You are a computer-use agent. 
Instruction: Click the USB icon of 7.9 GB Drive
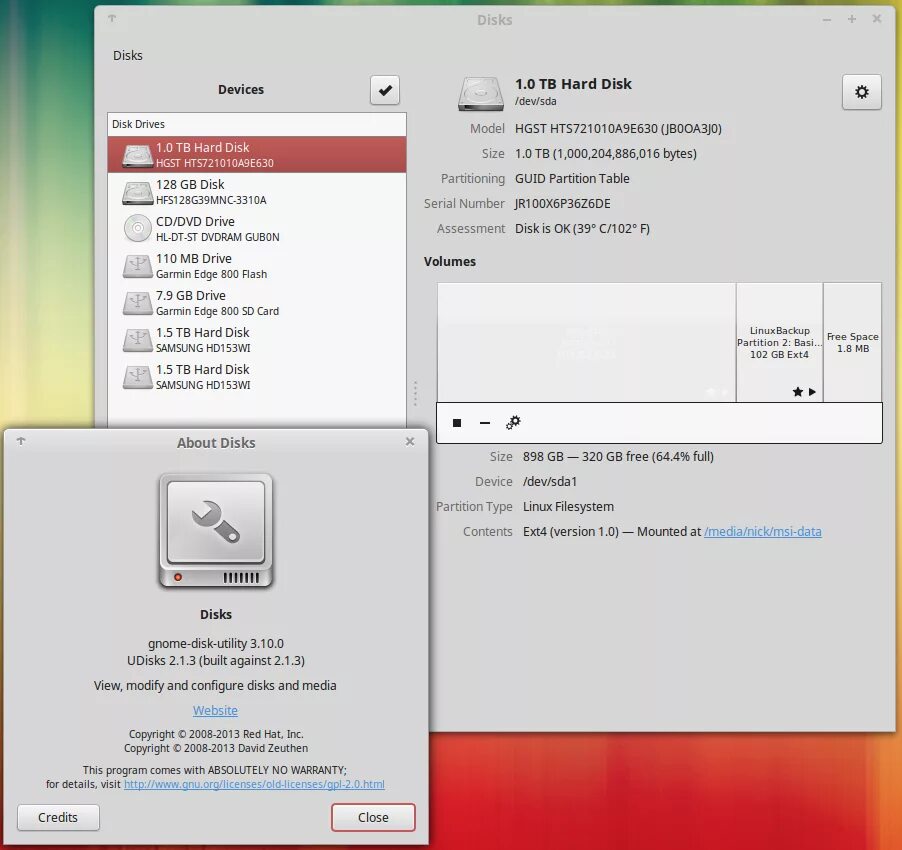tap(137, 303)
